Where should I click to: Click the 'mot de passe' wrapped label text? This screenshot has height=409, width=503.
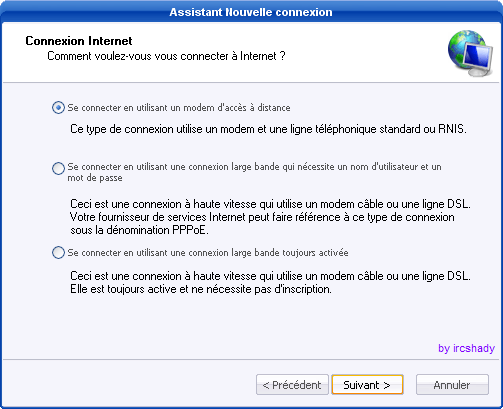point(95,178)
